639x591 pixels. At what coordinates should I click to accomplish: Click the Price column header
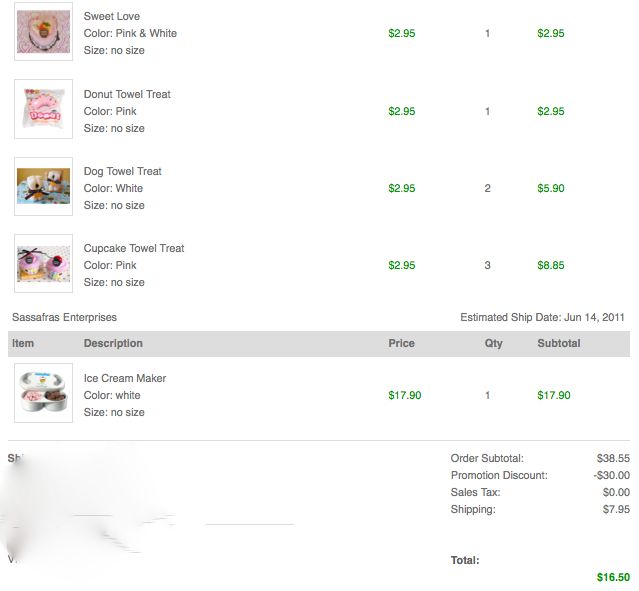click(401, 343)
